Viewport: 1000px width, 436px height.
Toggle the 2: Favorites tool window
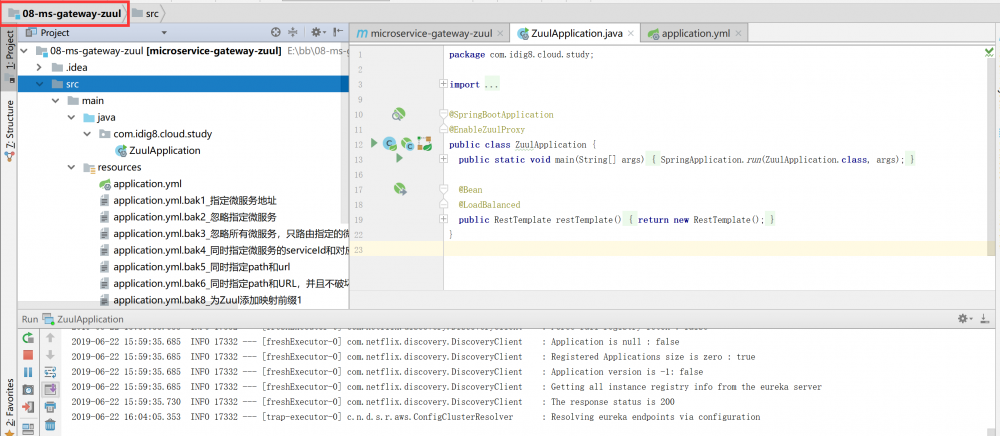9,407
